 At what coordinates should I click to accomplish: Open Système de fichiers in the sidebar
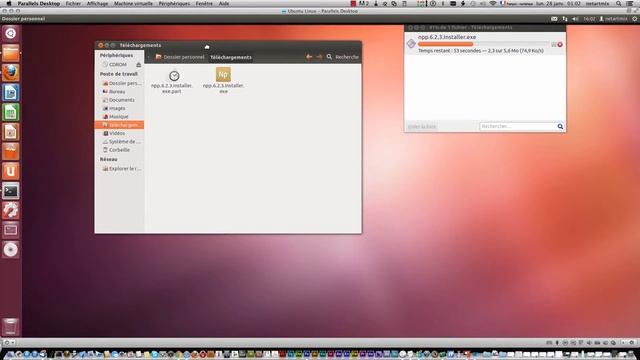(x=121, y=142)
